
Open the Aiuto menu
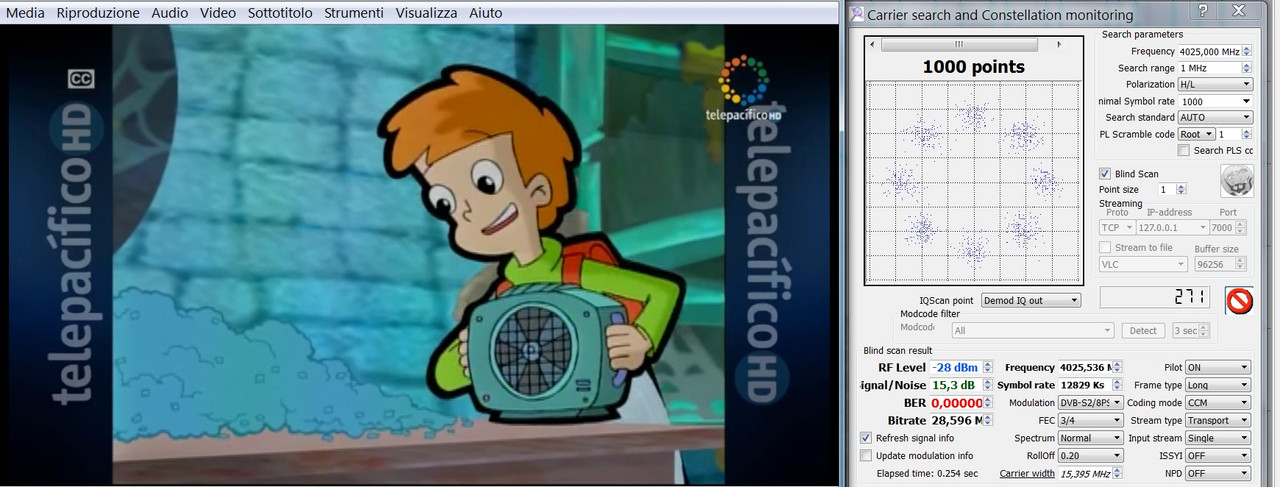(486, 13)
